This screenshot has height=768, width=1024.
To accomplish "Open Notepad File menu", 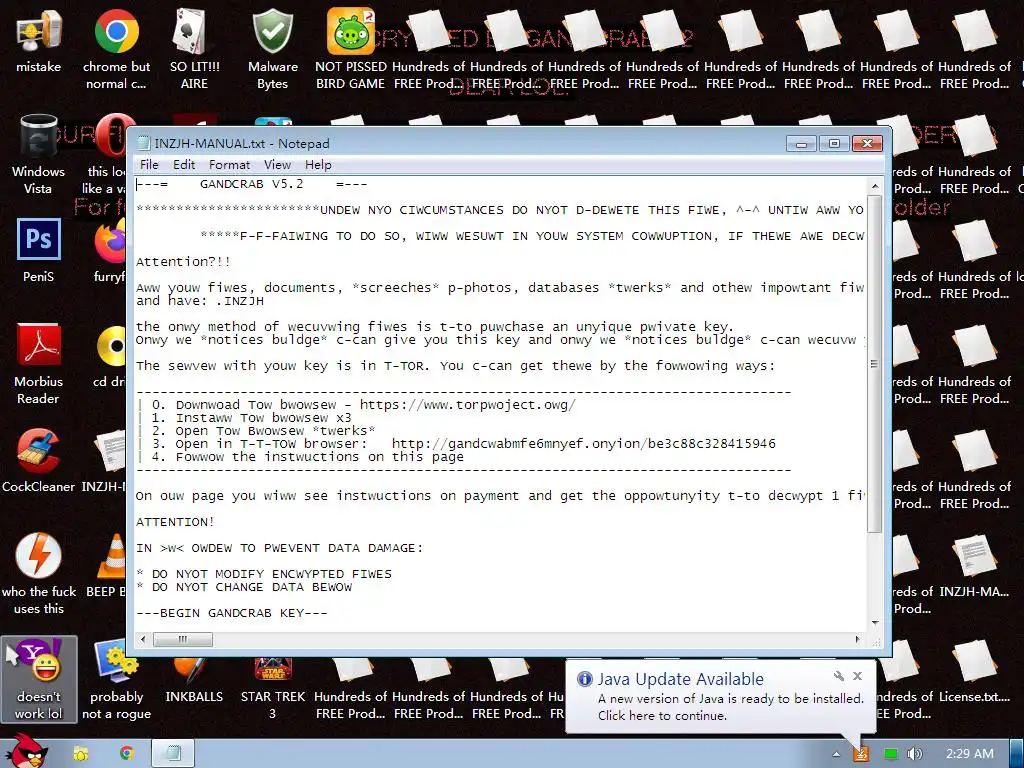I will click(149, 165).
